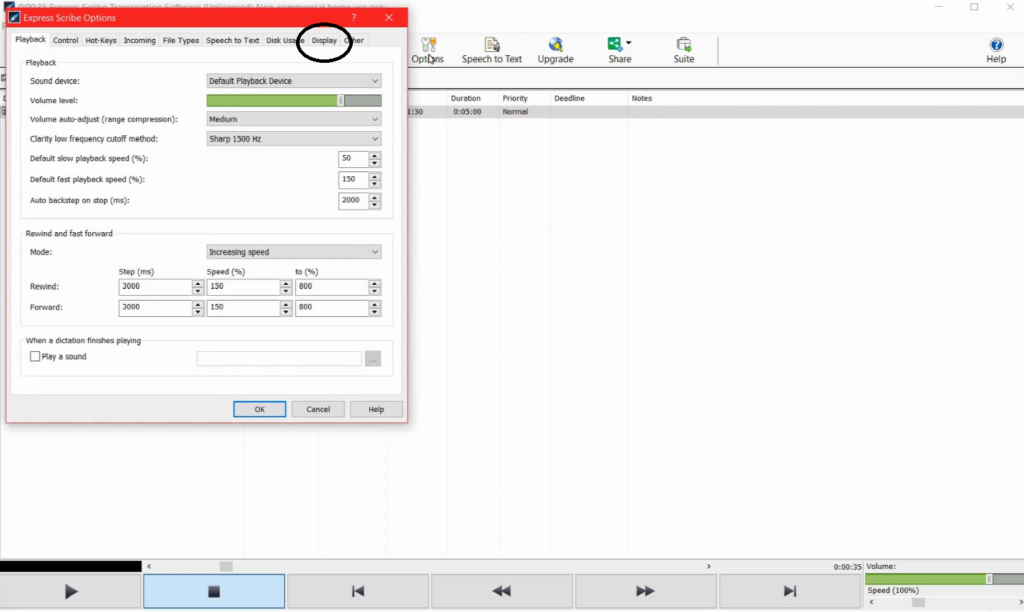This screenshot has width=1024, height=612.
Task: Decrease the Forward step value
Action: 197,312
